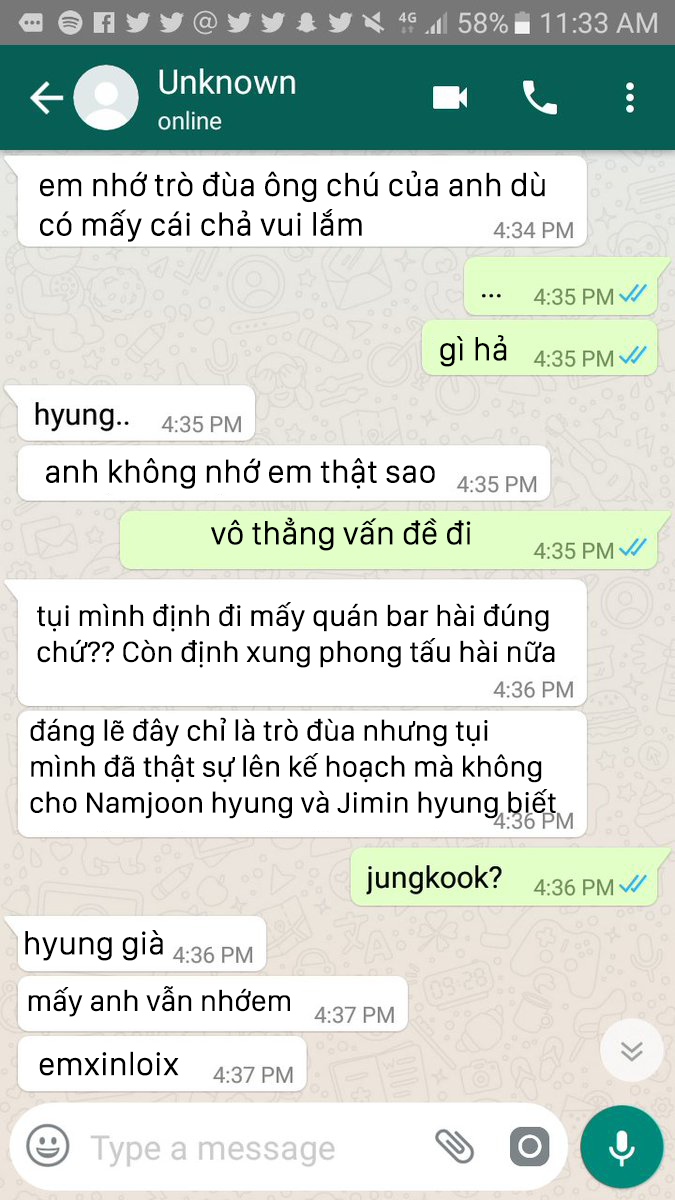Select the 'jungkook?' sent message
The width and height of the screenshot is (675, 1200).
tap(504, 880)
